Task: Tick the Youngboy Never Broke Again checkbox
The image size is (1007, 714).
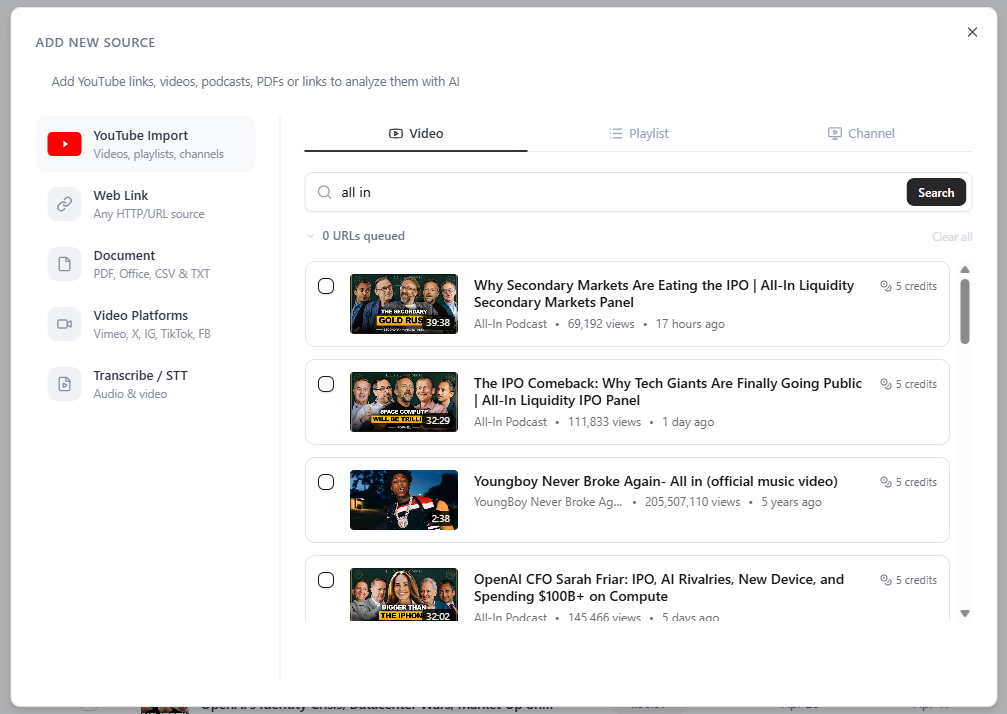Action: [x=326, y=482]
